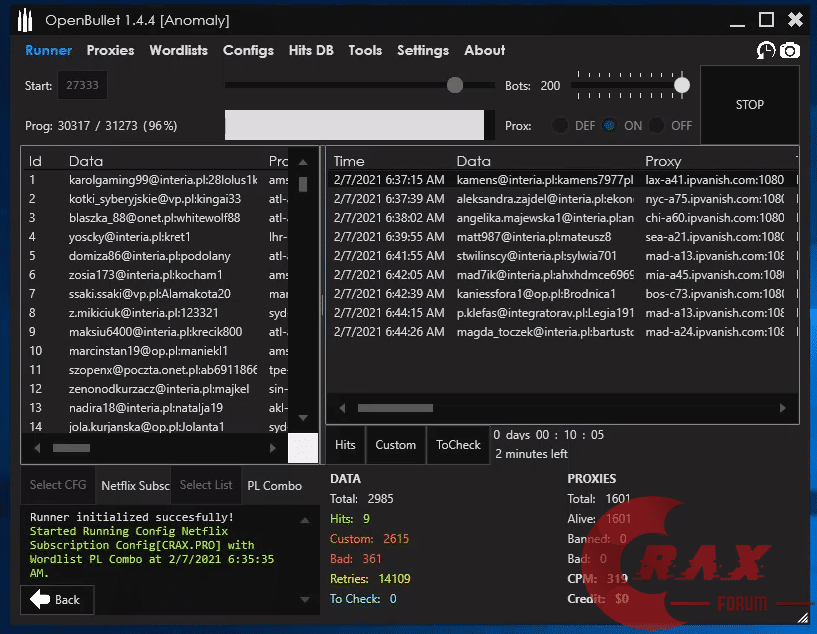Click the Netflix Subsc config label
This screenshot has height=634, width=817.
coord(135,486)
